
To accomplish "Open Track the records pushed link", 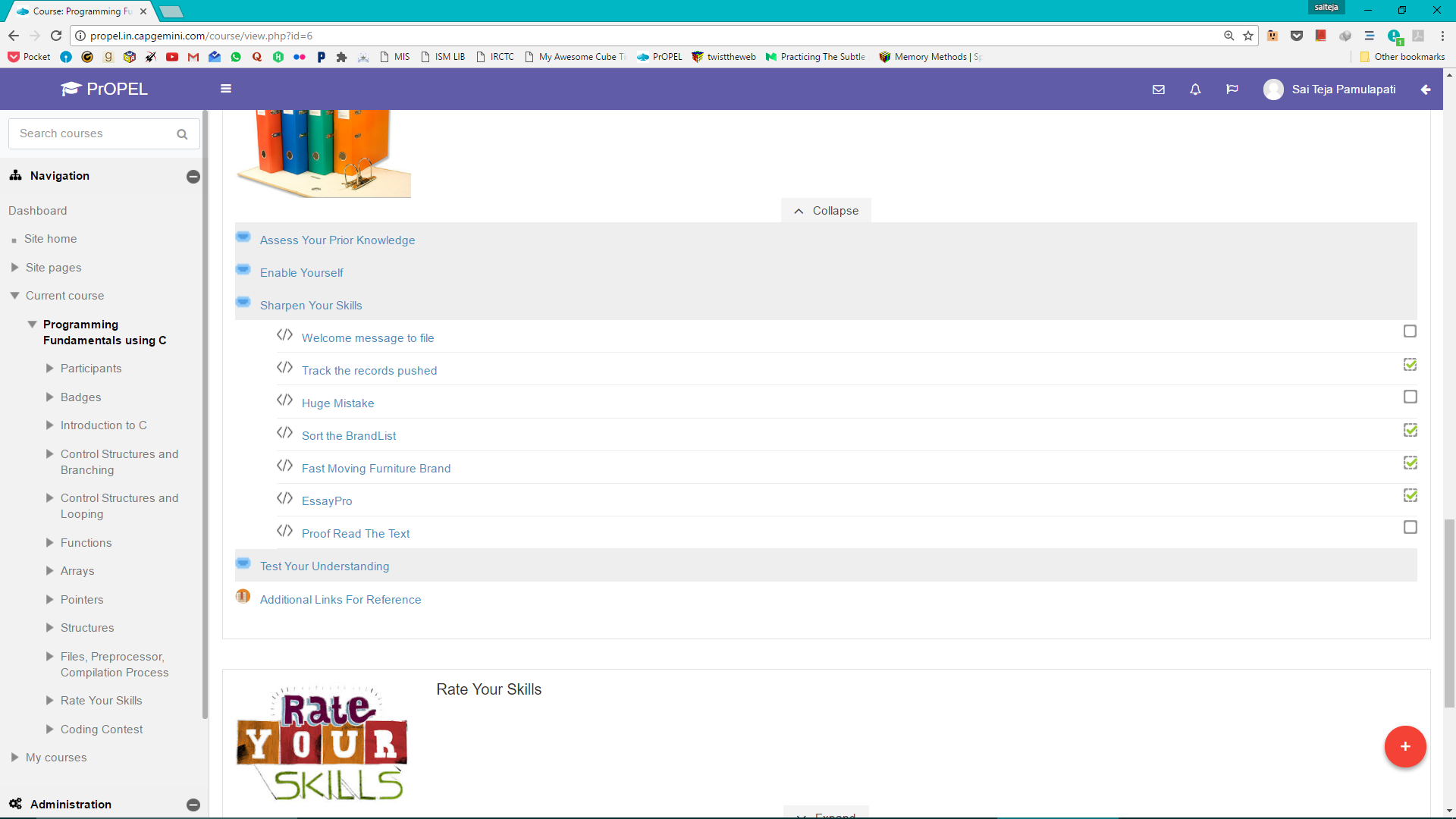I will pyautogui.click(x=369, y=371).
